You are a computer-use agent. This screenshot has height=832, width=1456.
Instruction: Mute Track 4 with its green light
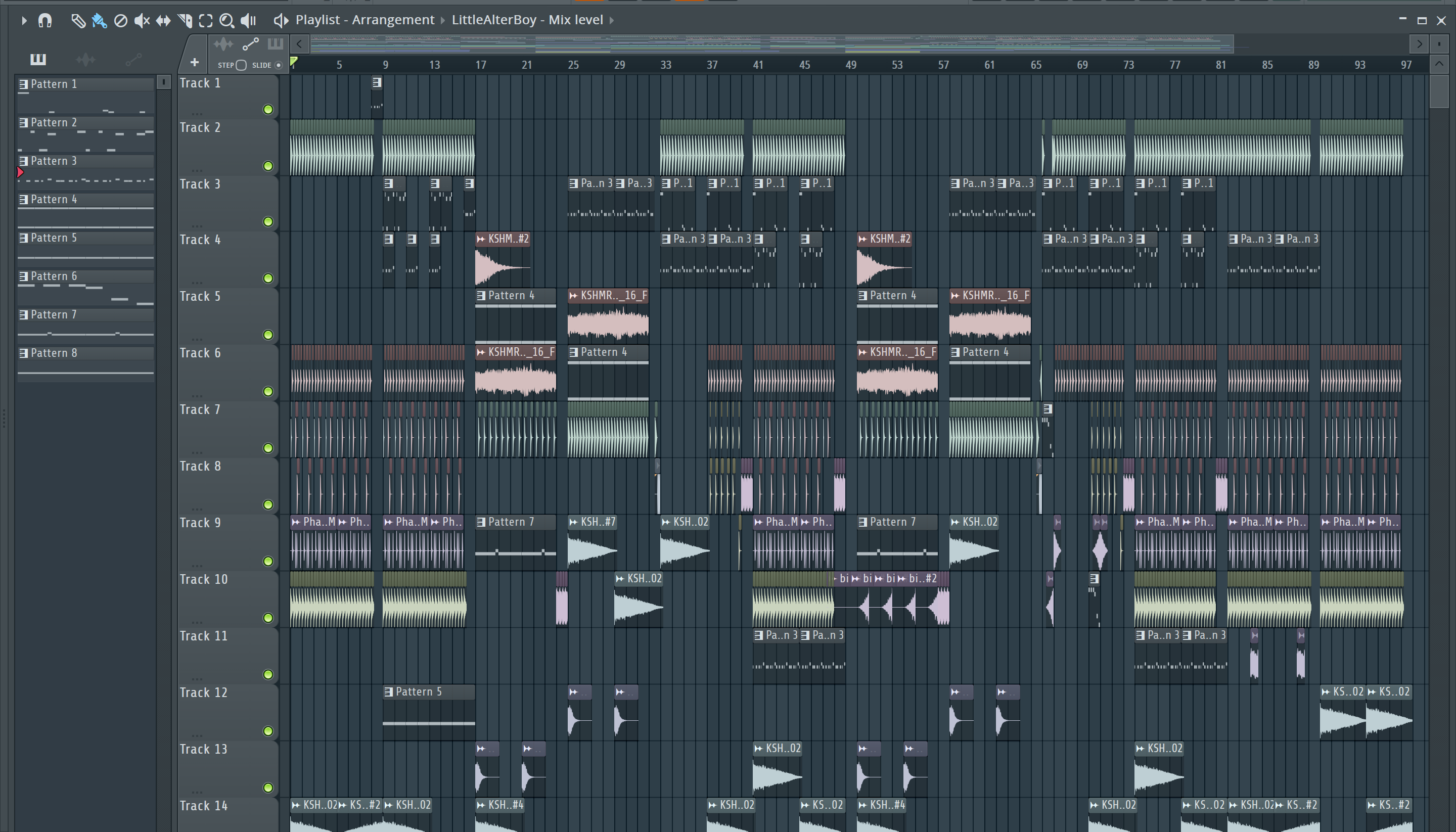268,279
